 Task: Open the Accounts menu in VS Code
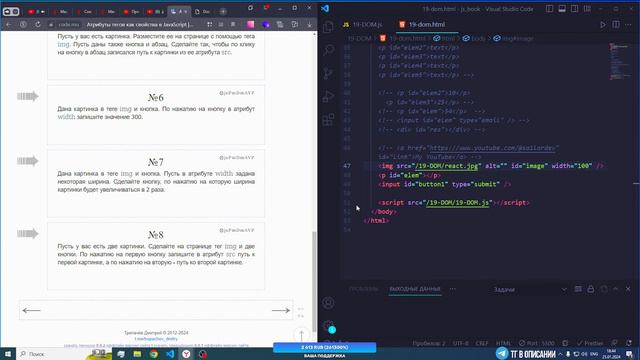pyautogui.click(x=328, y=303)
